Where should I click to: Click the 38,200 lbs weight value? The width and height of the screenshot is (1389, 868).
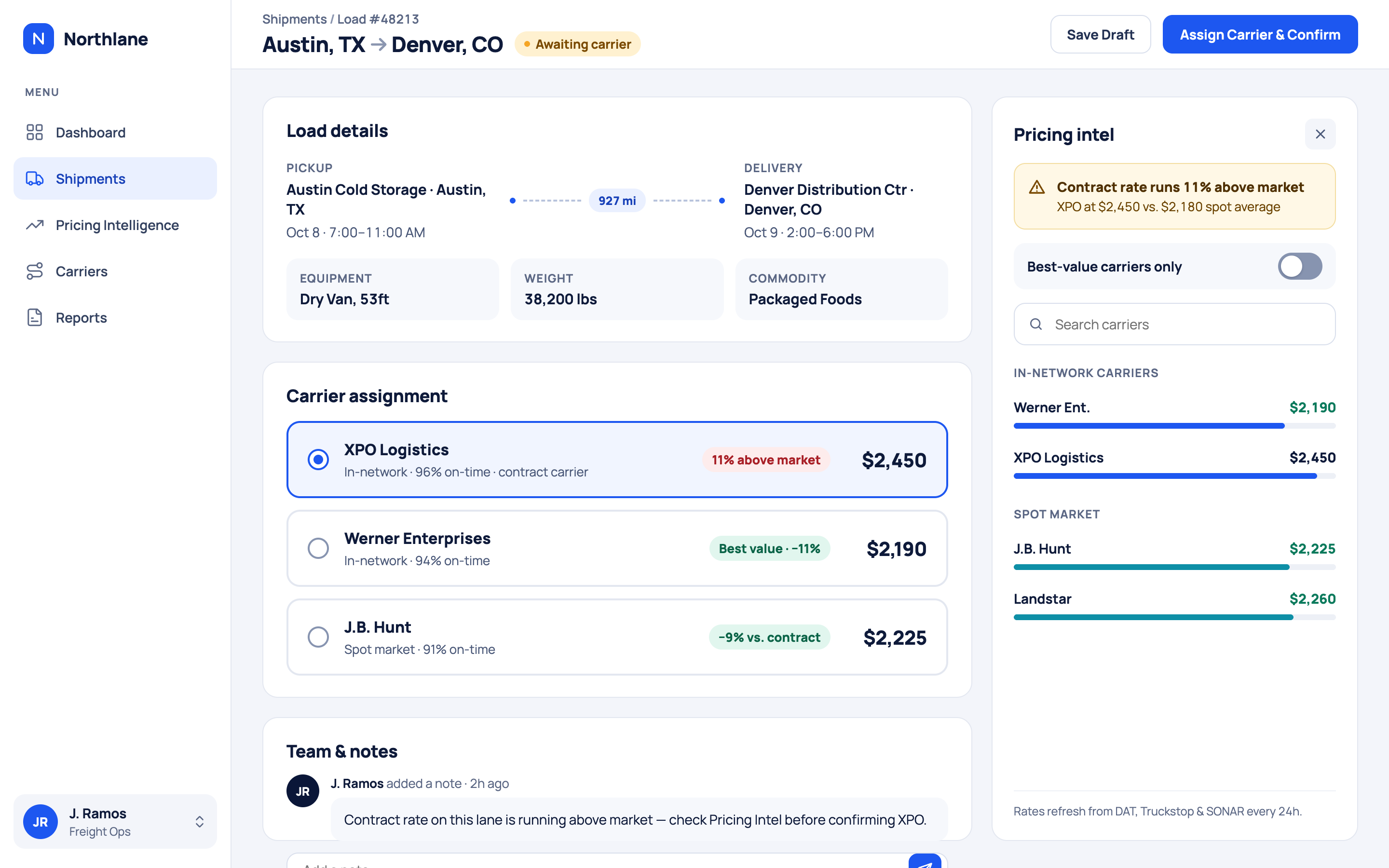(560, 299)
